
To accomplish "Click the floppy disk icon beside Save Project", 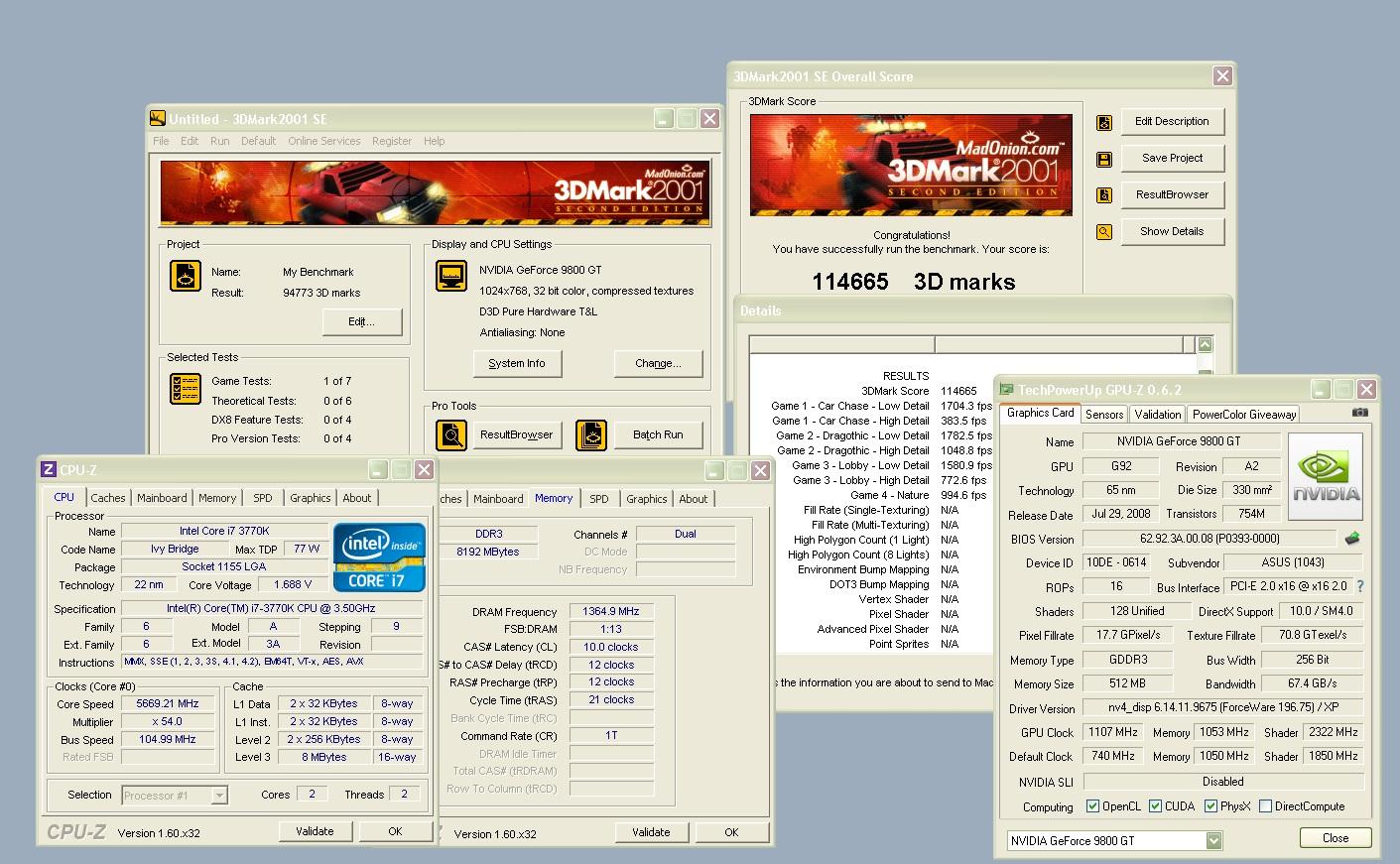I will tap(1104, 160).
